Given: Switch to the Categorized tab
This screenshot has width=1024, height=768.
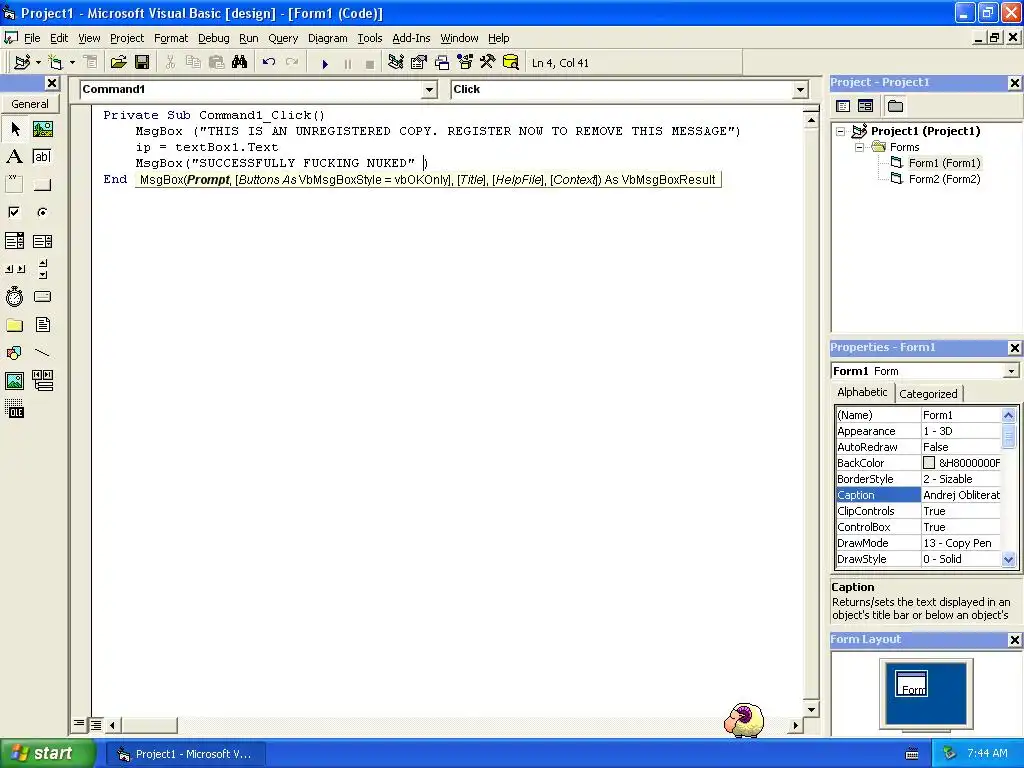Looking at the screenshot, I should coord(928,394).
